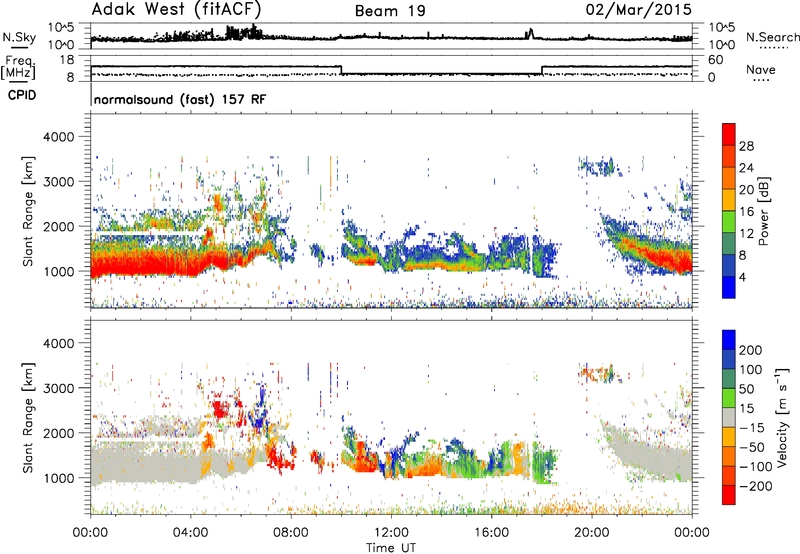Click the 'Power [dB]' colorbar label
Viewport: 800px width, 554px height.
763,211
